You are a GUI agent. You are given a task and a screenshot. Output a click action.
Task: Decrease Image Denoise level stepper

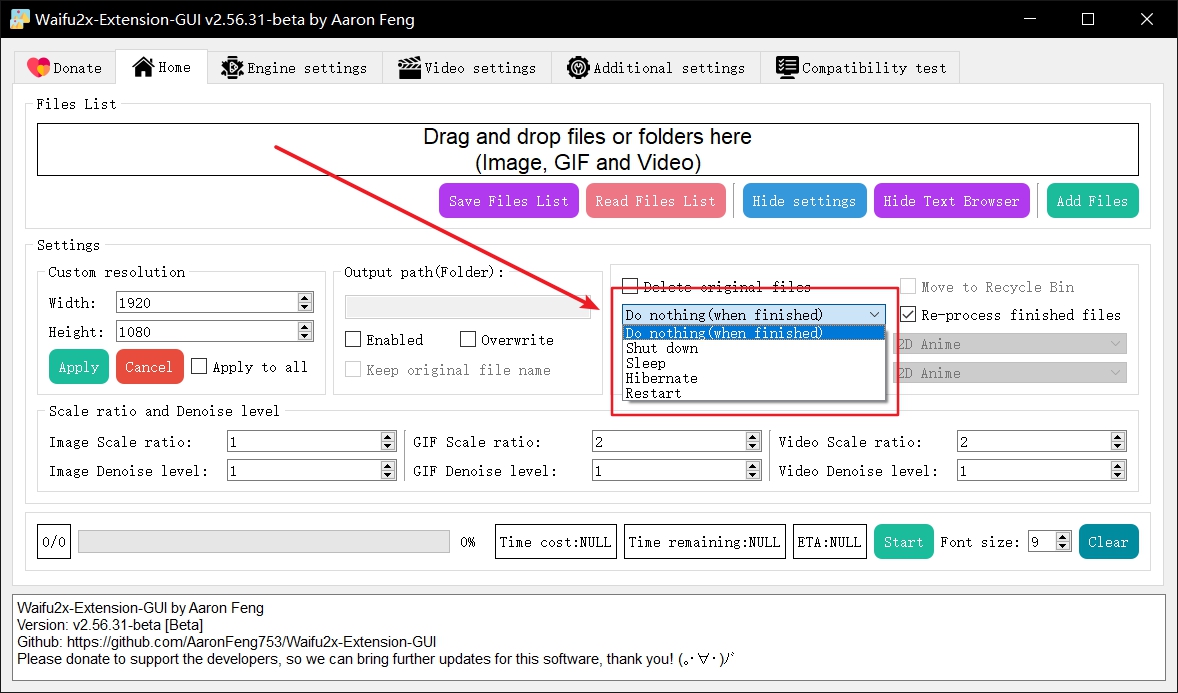388,475
